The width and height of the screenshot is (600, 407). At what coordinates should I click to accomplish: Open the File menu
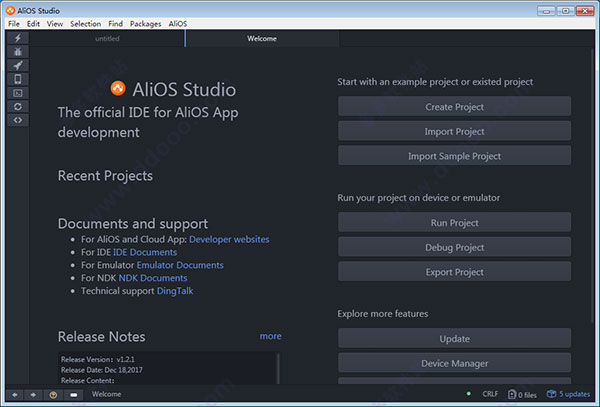coord(14,24)
